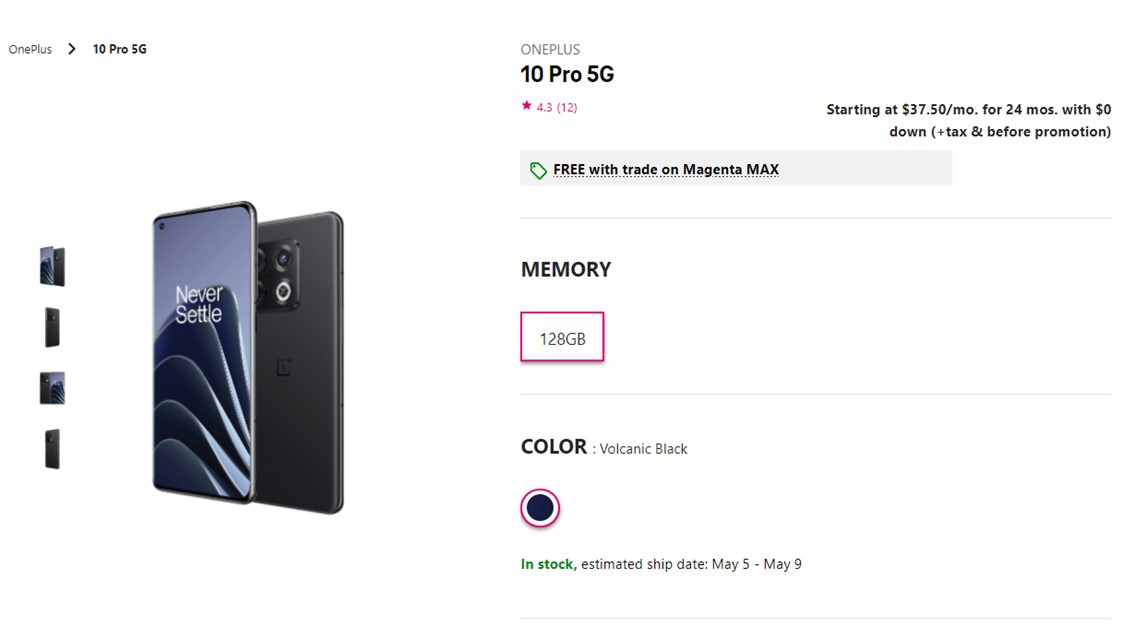
Task: Click the pink star rating icon
Action: pyautogui.click(x=526, y=106)
